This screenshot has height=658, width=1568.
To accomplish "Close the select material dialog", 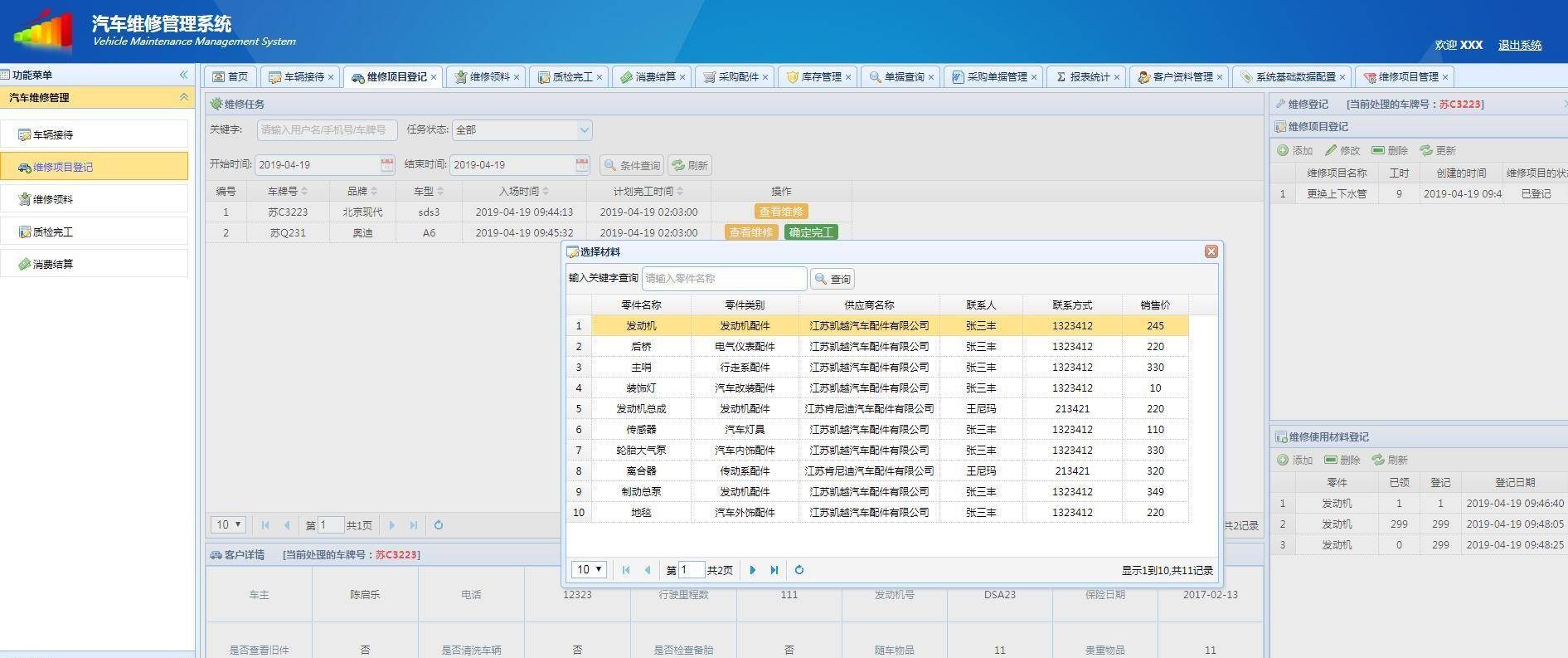I will click(1211, 251).
